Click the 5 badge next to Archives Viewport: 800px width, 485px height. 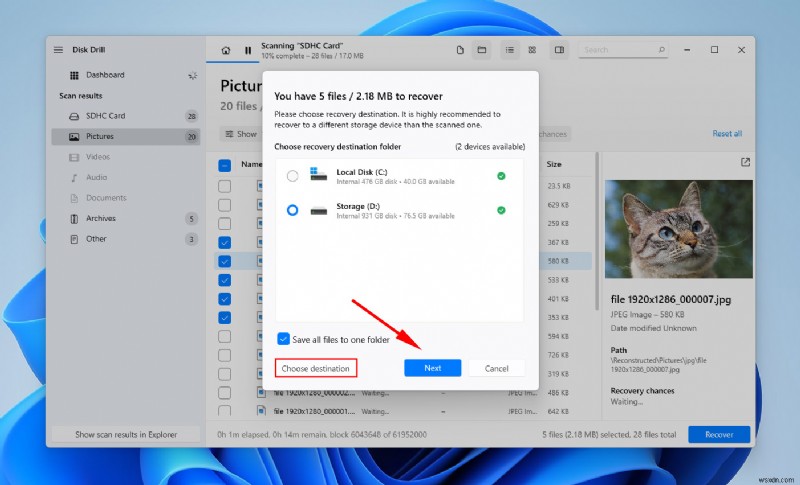191,219
